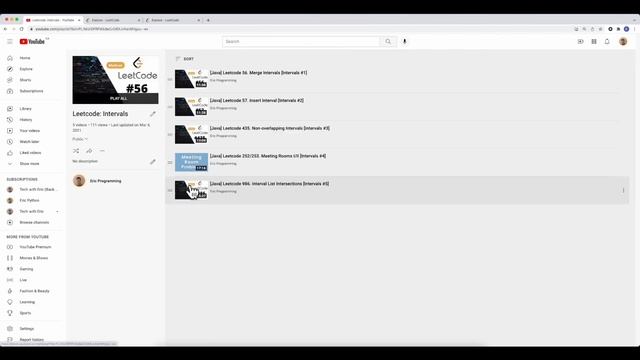Switch to the third browser tab (LeetCode)
Screen dimensions: 640x360
(171, 20)
